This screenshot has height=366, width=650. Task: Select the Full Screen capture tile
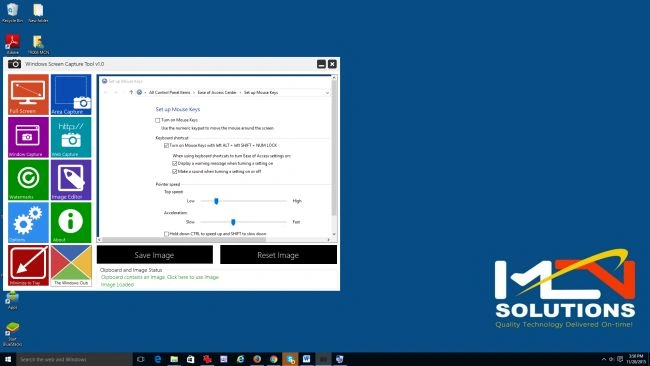pyautogui.click(x=28, y=95)
